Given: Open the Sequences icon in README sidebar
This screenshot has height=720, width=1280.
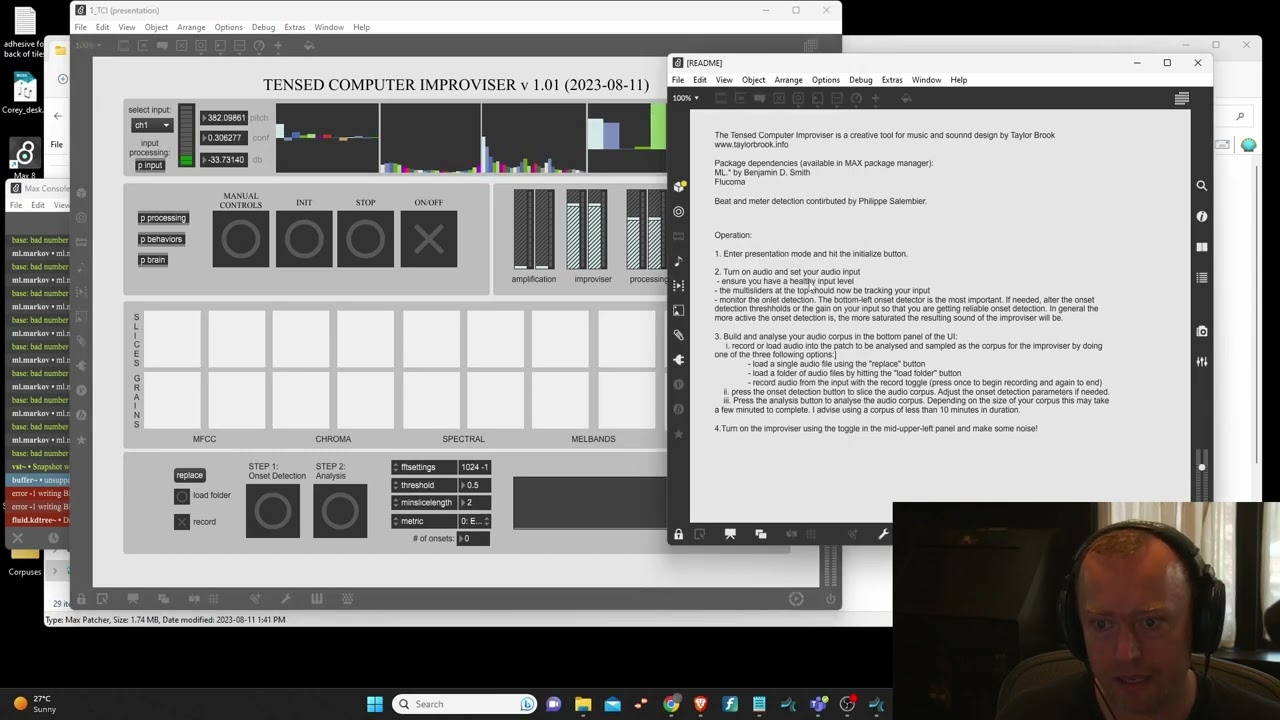Looking at the screenshot, I should [679, 286].
